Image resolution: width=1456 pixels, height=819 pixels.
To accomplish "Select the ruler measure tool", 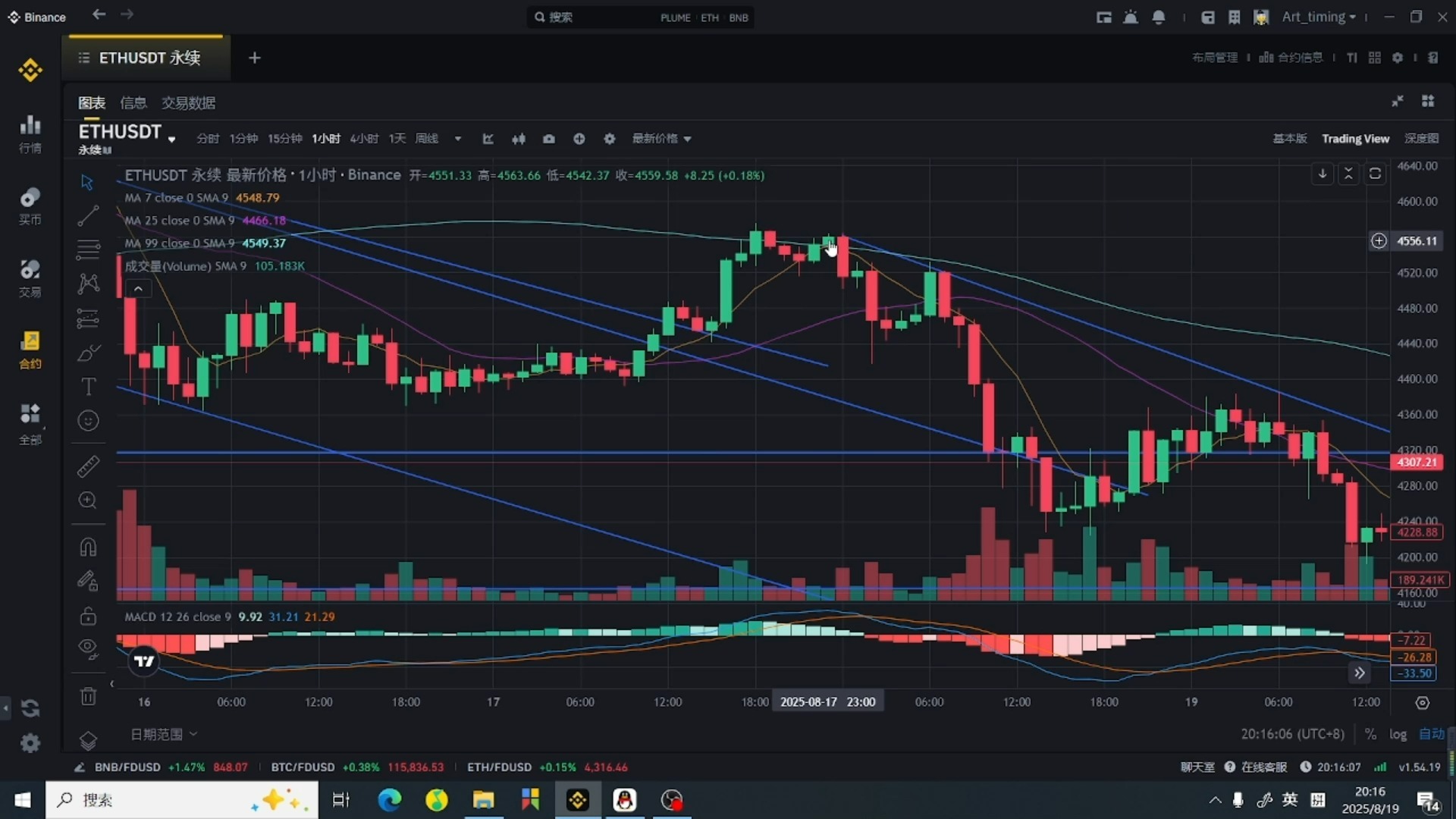I will pos(88,466).
